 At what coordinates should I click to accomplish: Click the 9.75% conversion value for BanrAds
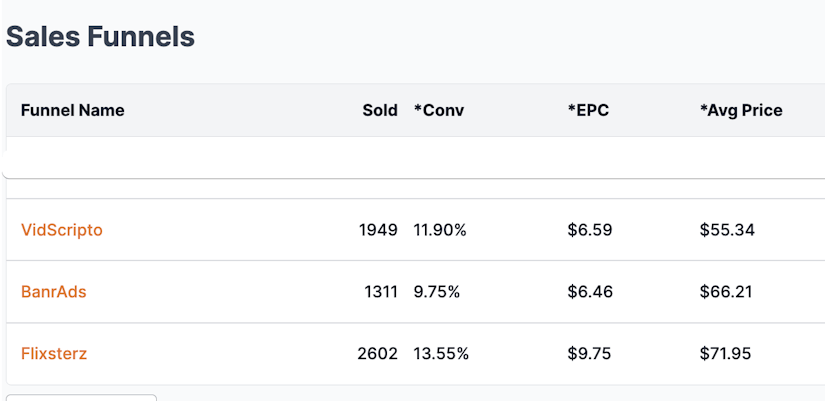(437, 292)
